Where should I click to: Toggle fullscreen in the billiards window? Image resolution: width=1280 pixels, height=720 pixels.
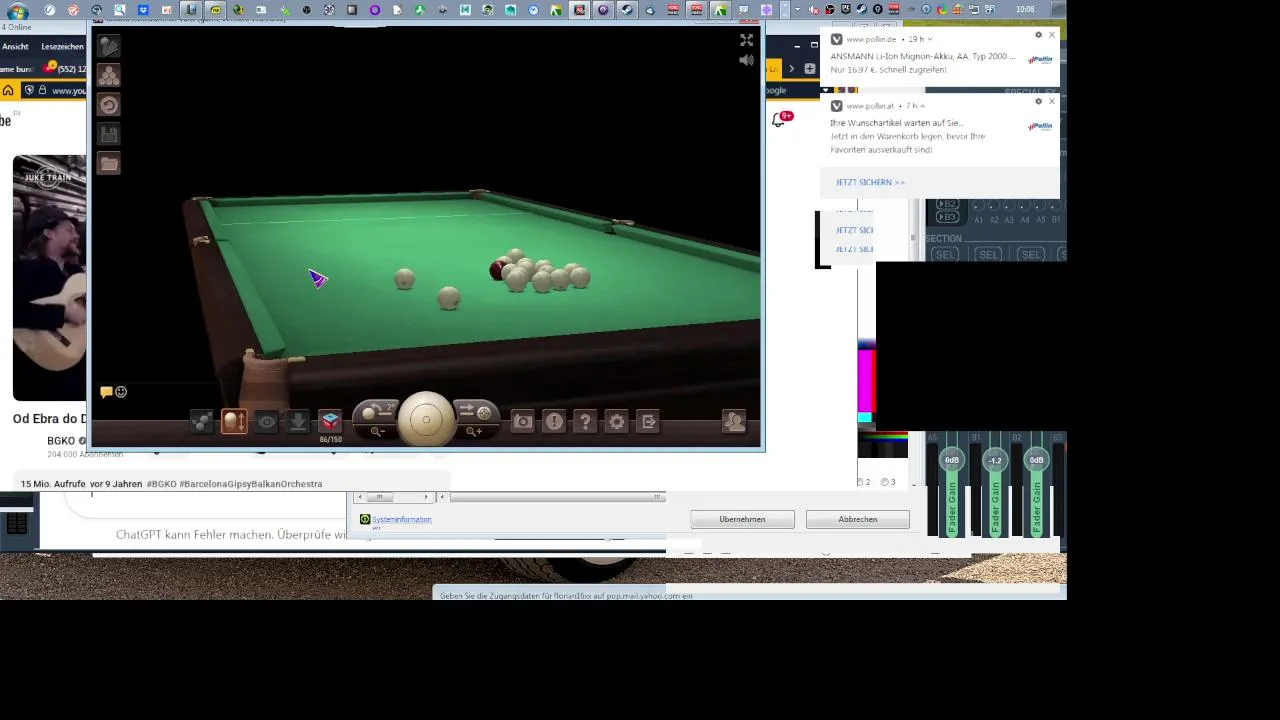[746, 40]
